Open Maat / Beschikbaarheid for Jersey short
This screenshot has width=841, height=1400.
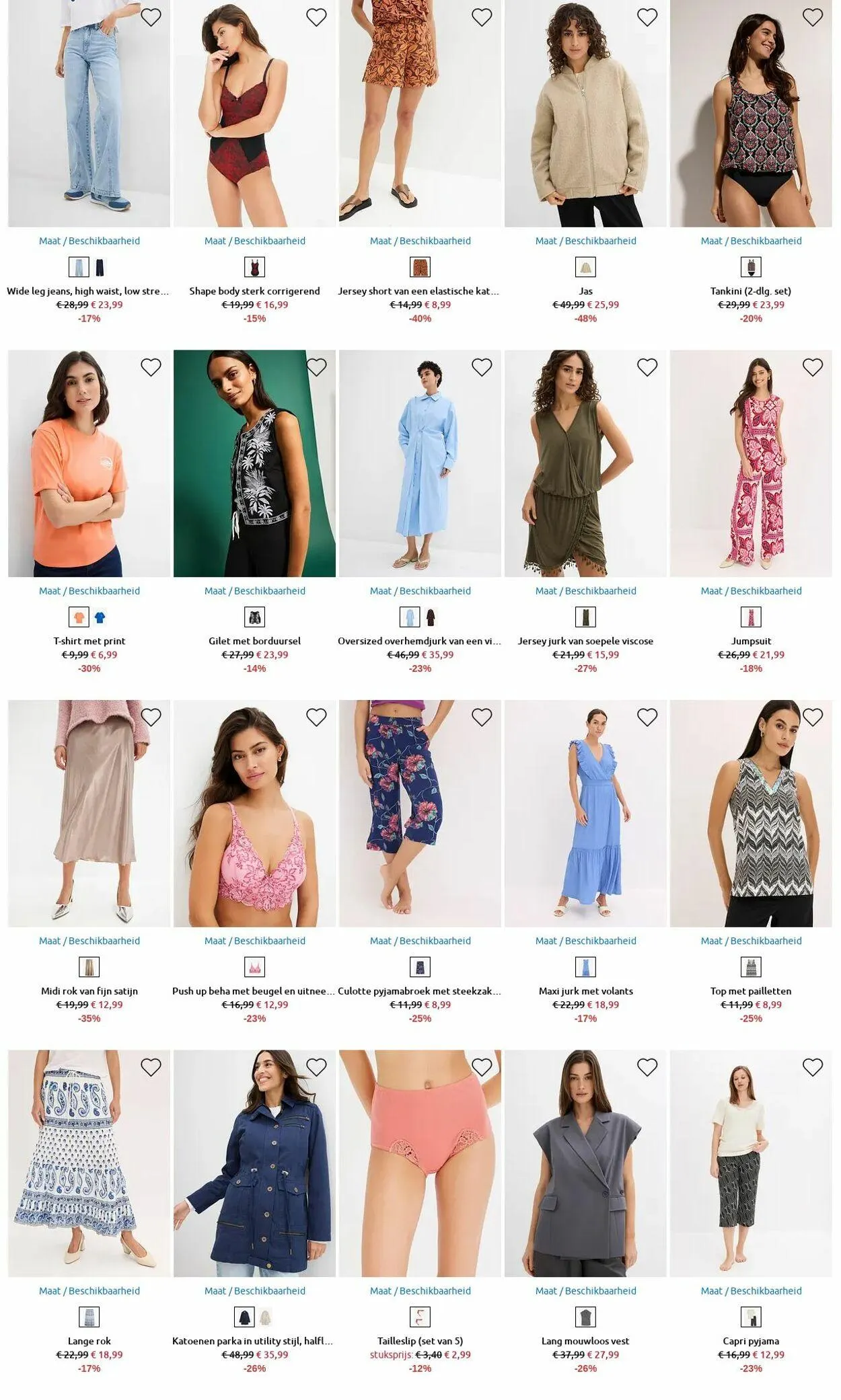(420, 241)
